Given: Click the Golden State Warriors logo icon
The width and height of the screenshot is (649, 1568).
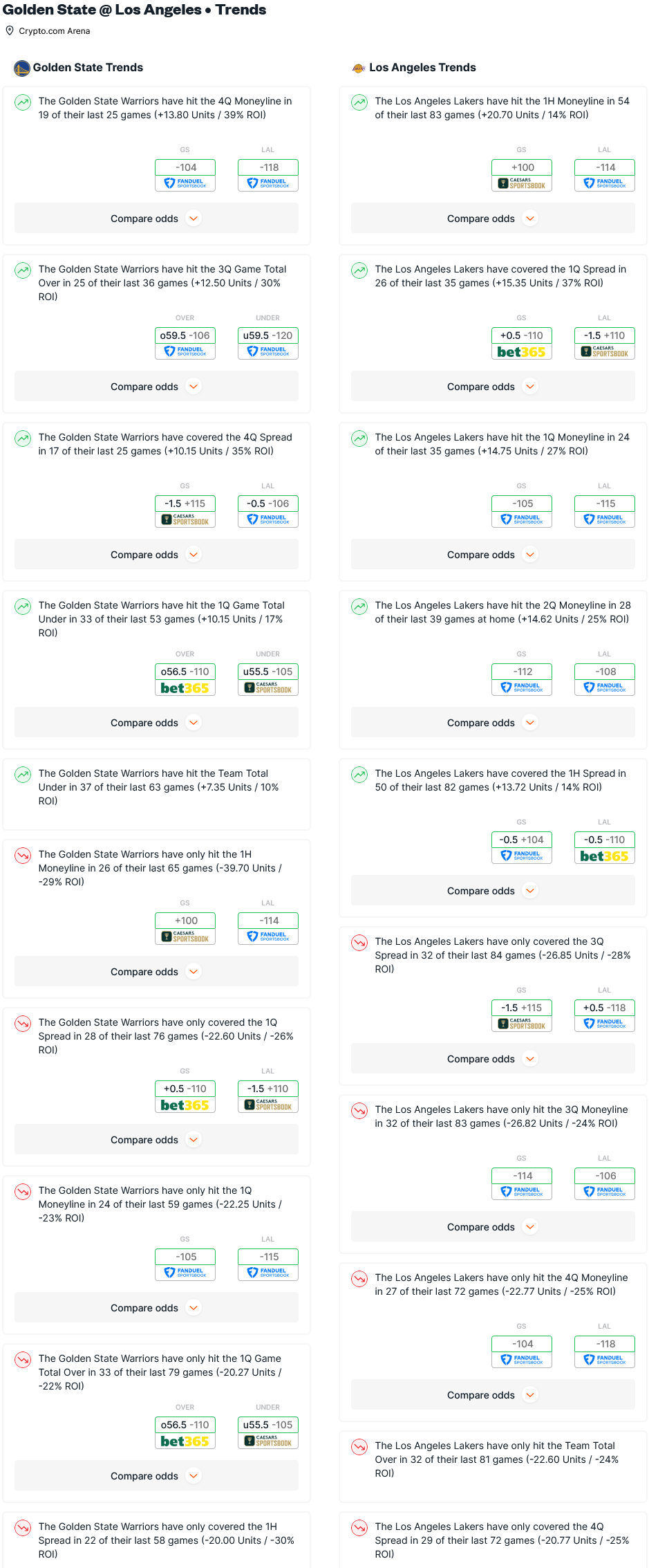Looking at the screenshot, I should pyautogui.click(x=22, y=68).
